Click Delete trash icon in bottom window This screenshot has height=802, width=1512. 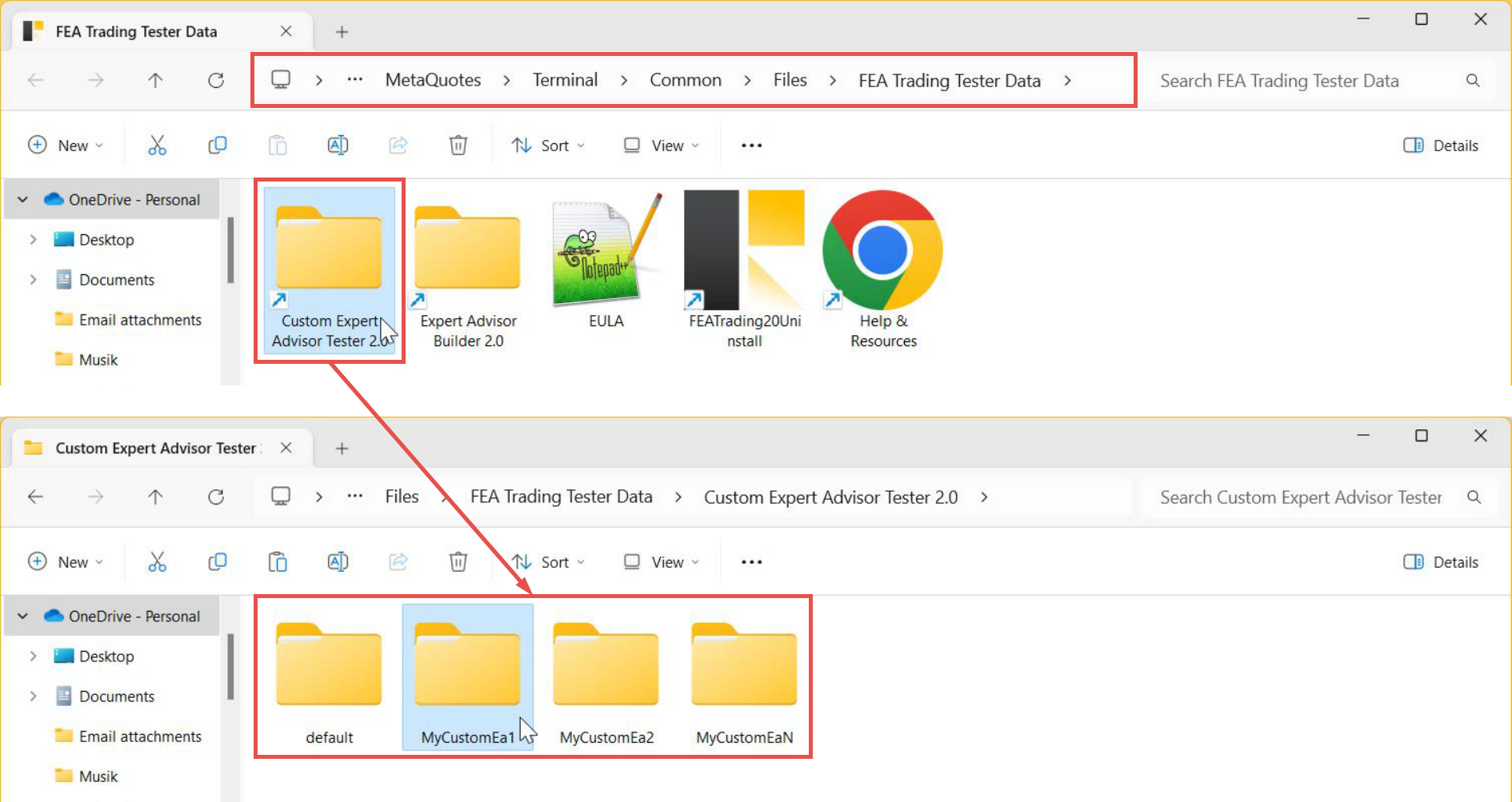(458, 562)
